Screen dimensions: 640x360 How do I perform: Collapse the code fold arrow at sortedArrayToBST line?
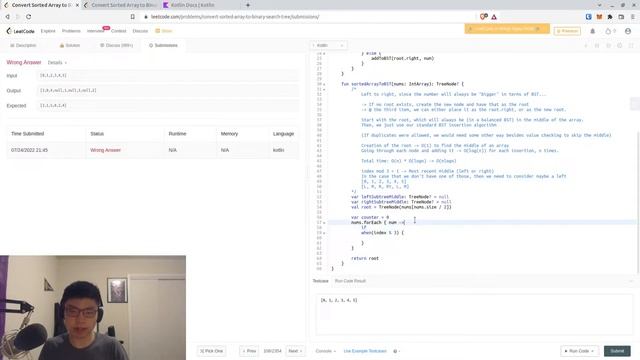[324, 84]
